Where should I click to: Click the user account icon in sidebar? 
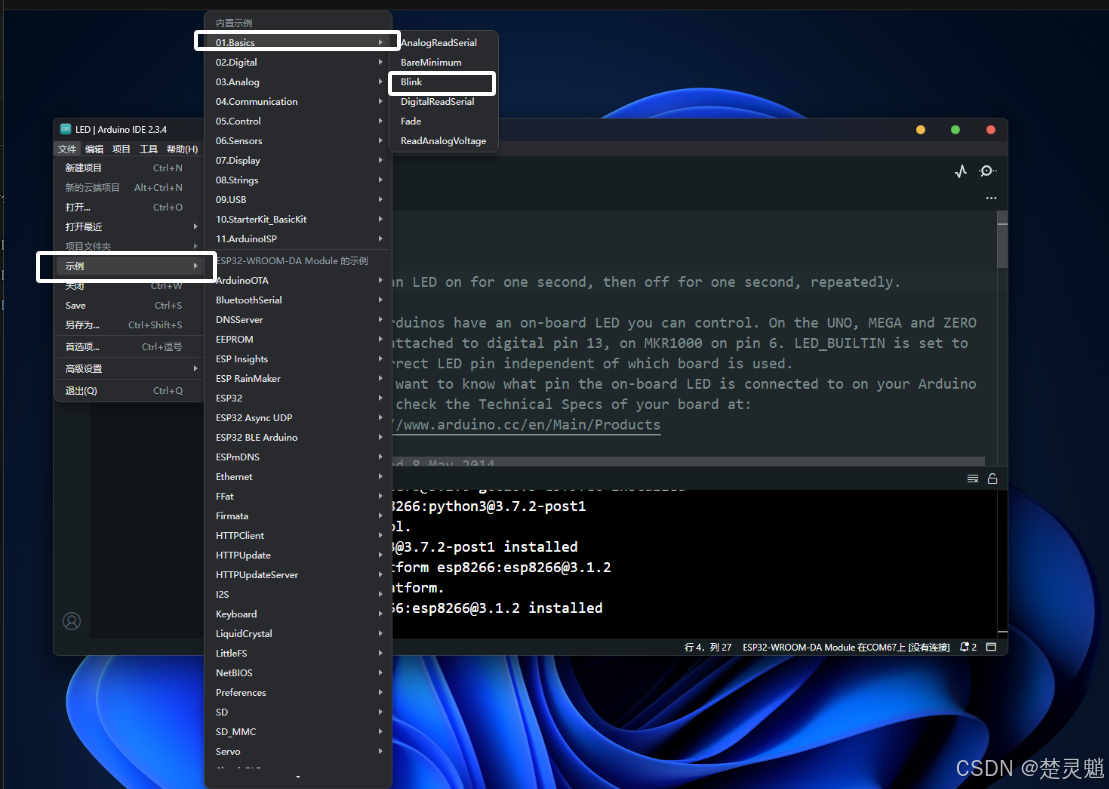(x=71, y=621)
